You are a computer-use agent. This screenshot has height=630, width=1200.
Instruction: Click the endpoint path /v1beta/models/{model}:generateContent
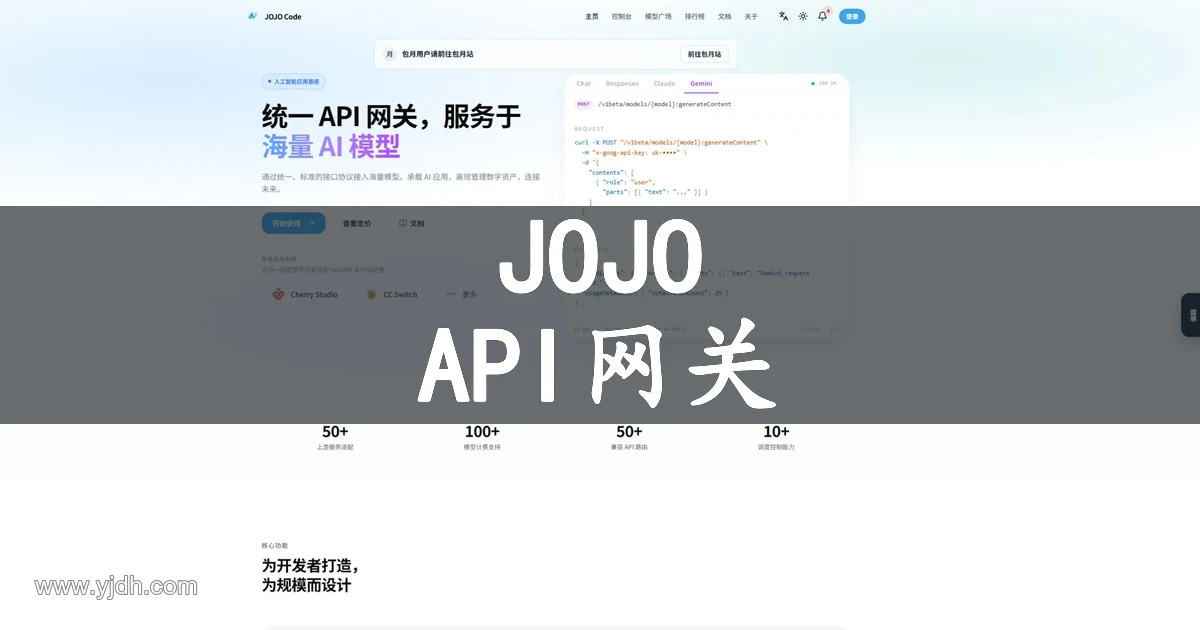[664, 104]
